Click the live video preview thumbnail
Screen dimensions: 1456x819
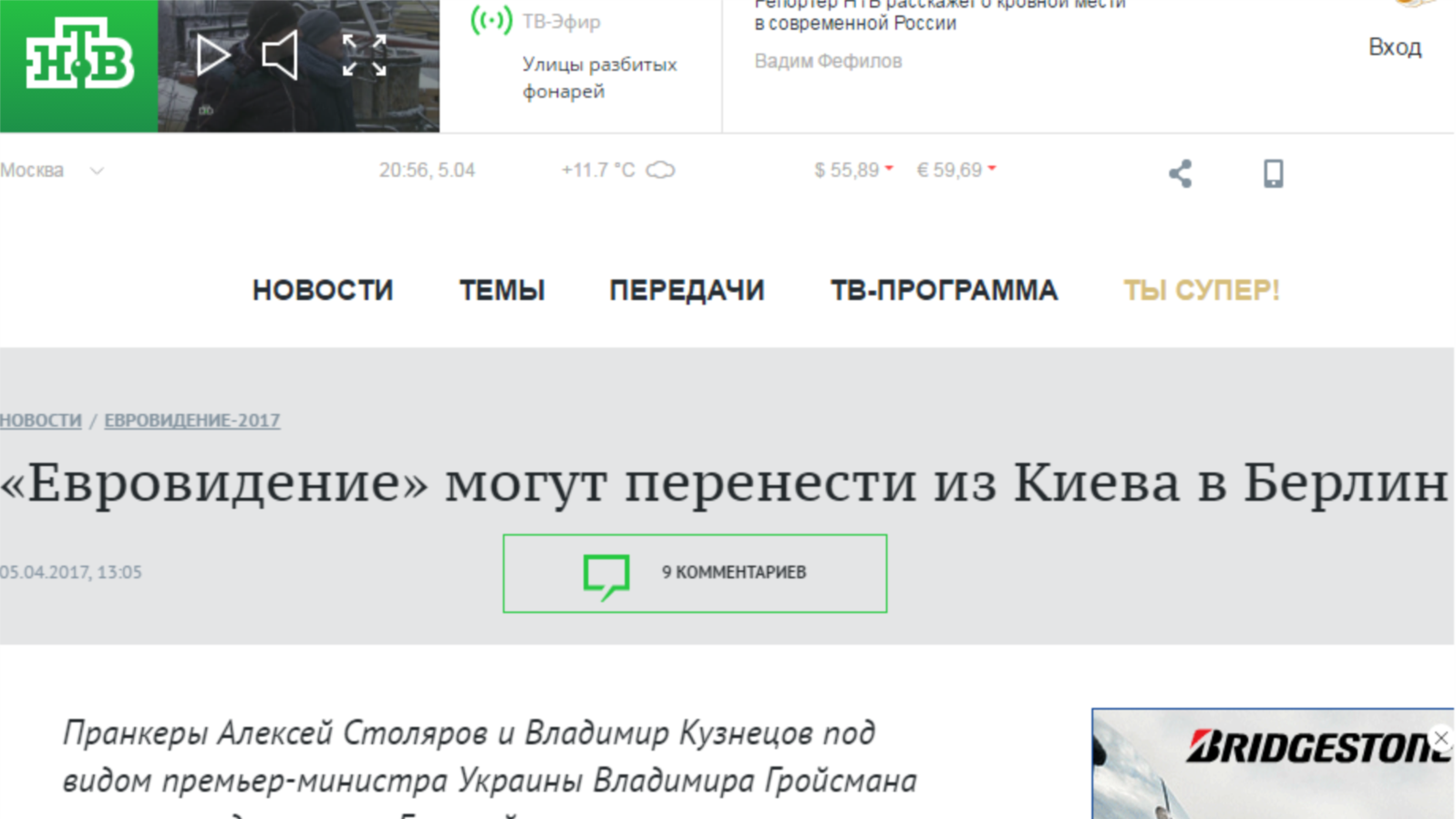pos(298,66)
